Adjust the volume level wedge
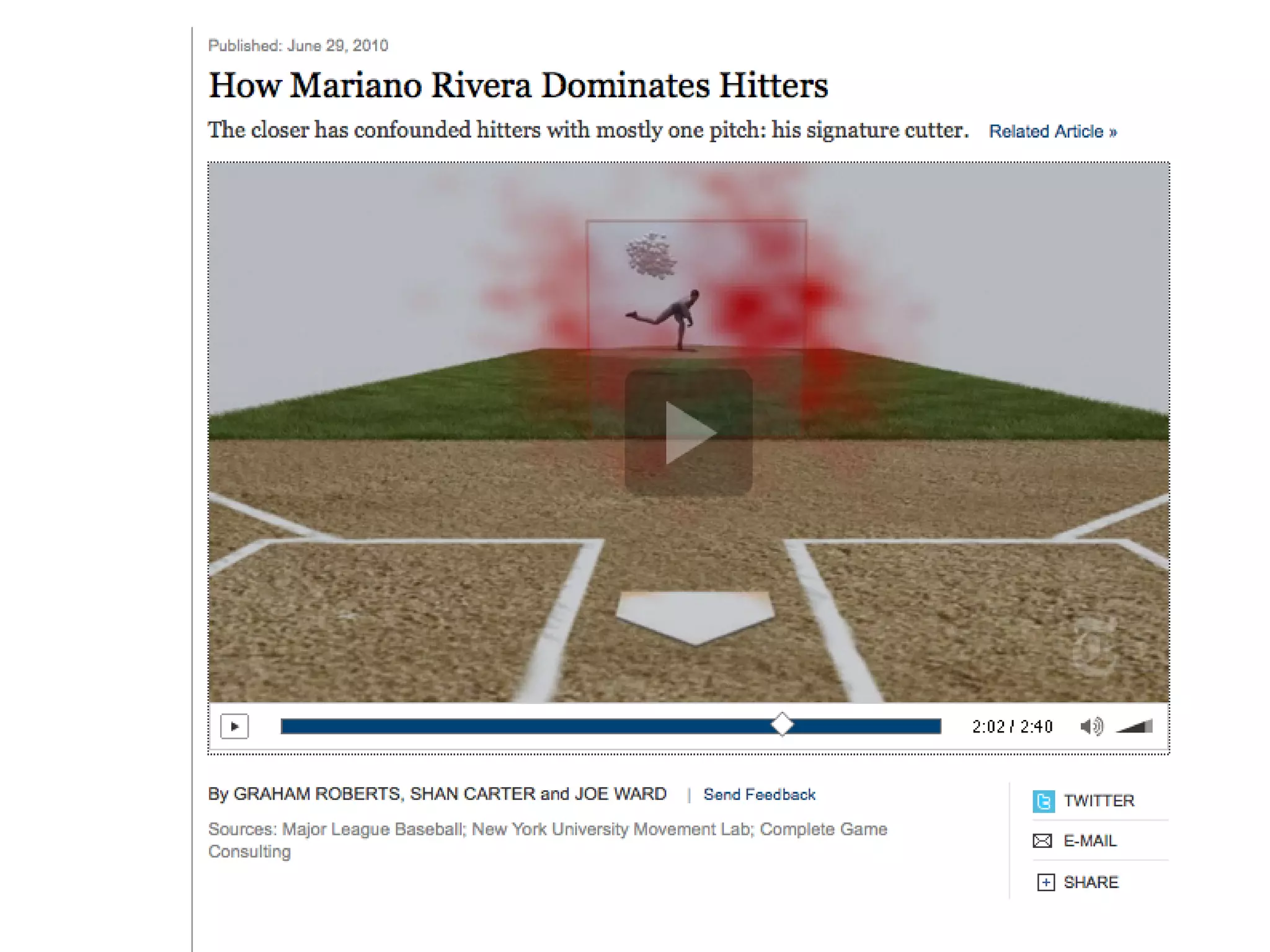Image resolution: width=1270 pixels, height=952 pixels. pyautogui.click(x=1136, y=726)
